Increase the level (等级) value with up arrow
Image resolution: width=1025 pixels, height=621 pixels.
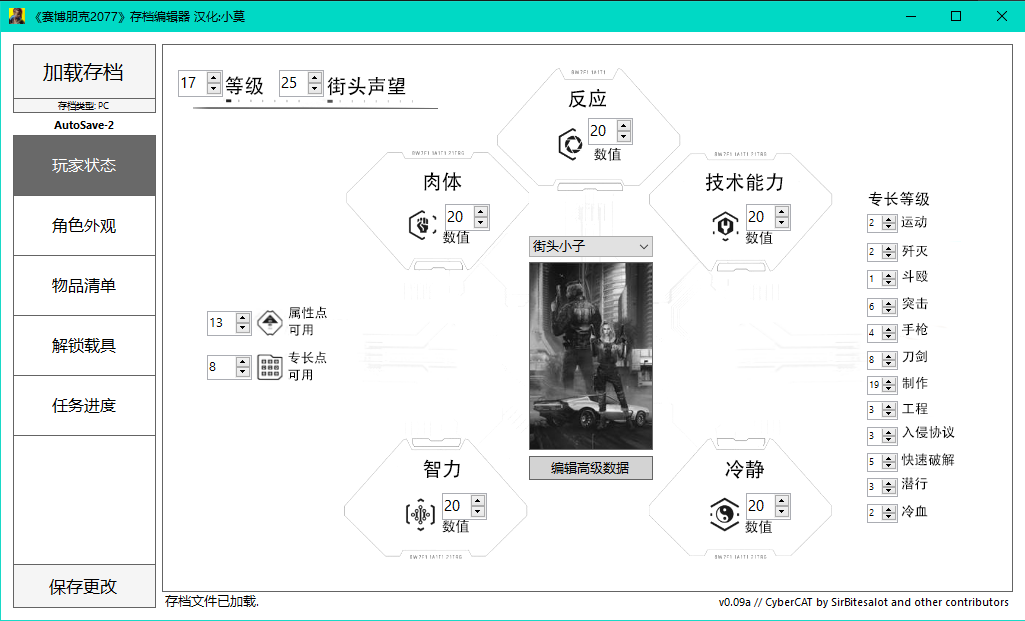(x=213, y=77)
